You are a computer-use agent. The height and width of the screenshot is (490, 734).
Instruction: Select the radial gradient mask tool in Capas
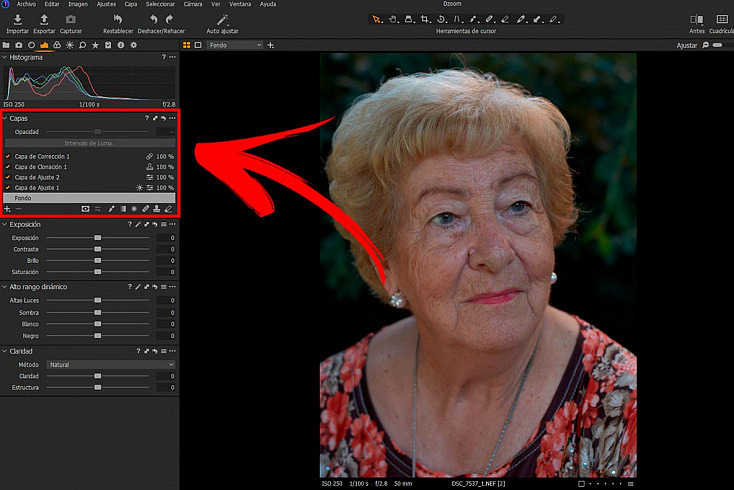point(134,209)
